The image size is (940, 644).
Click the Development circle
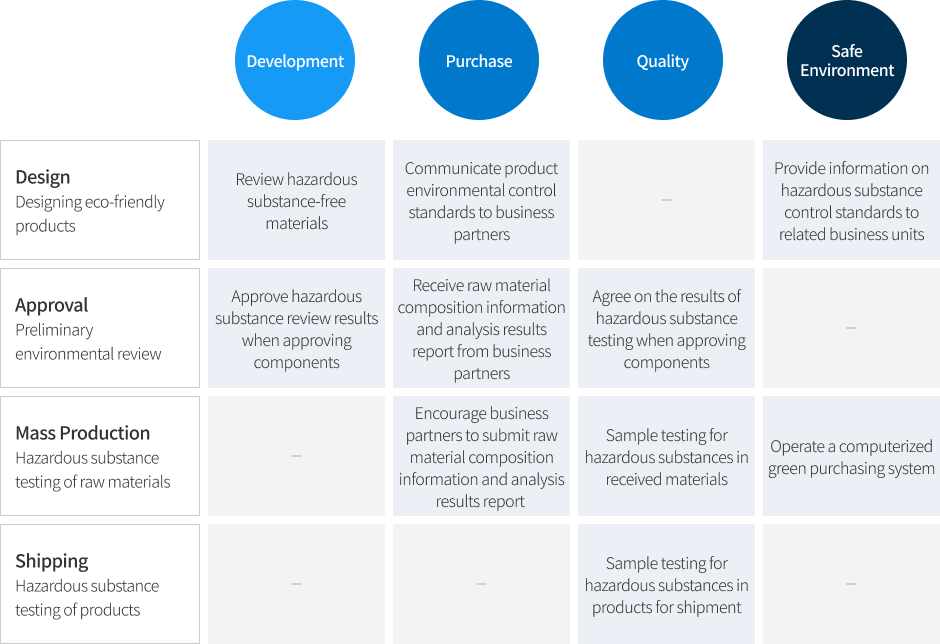(x=295, y=60)
